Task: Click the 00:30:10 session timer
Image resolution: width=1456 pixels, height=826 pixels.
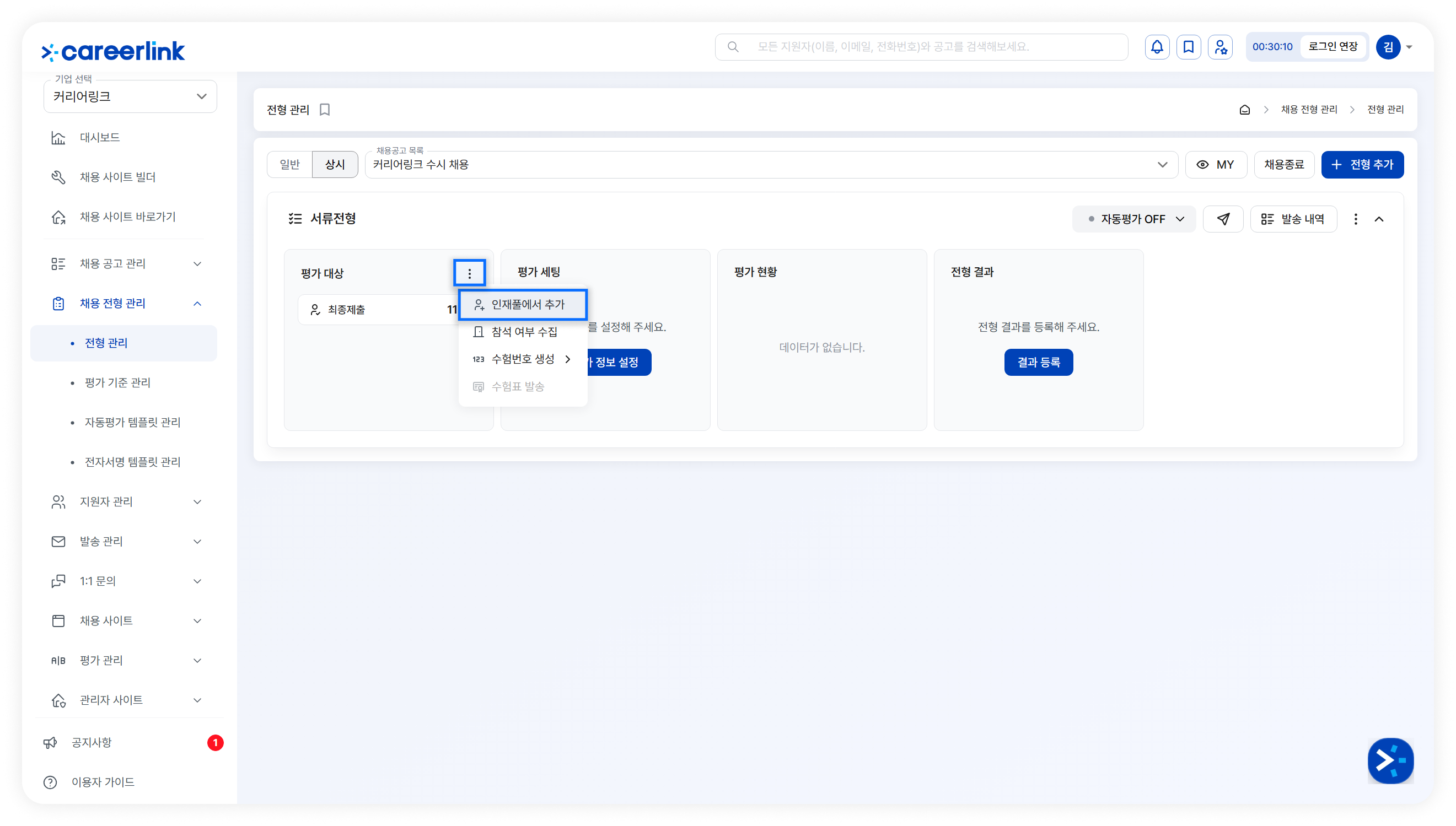Action: (1272, 47)
